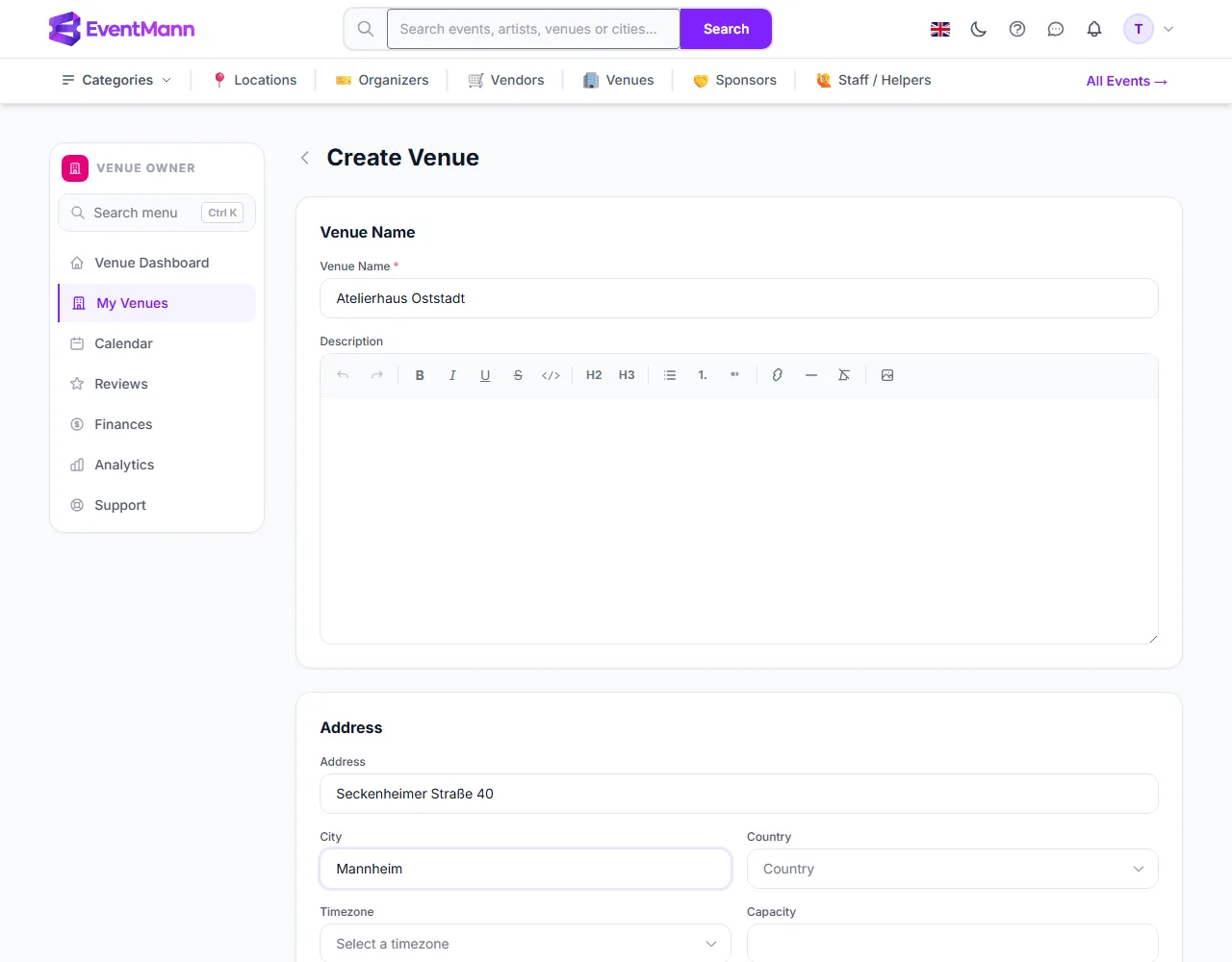1232x962 pixels.
Task: Clear text formatting
Action: tap(844, 375)
